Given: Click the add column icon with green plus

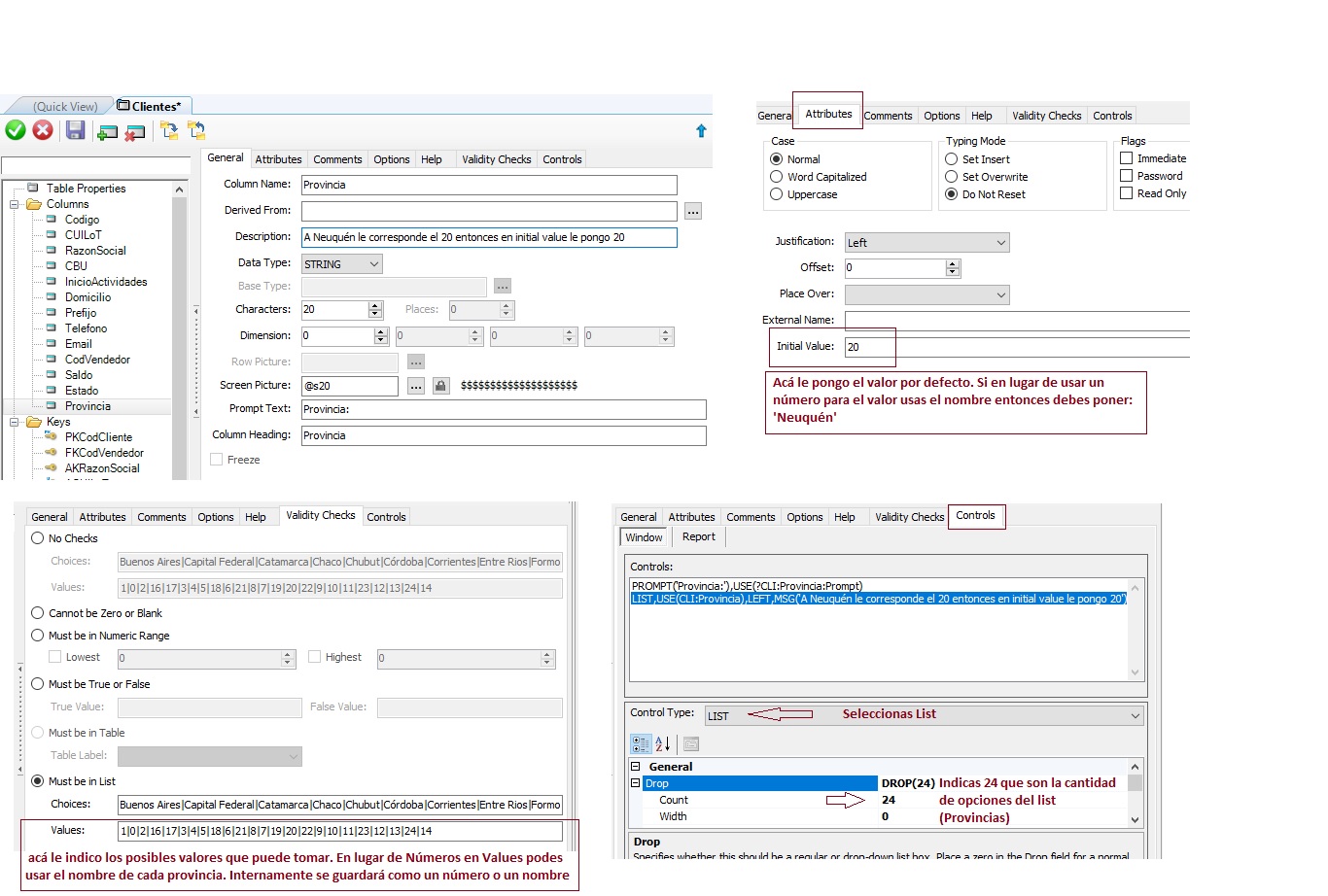Looking at the screenshot, I should [107, 131].
